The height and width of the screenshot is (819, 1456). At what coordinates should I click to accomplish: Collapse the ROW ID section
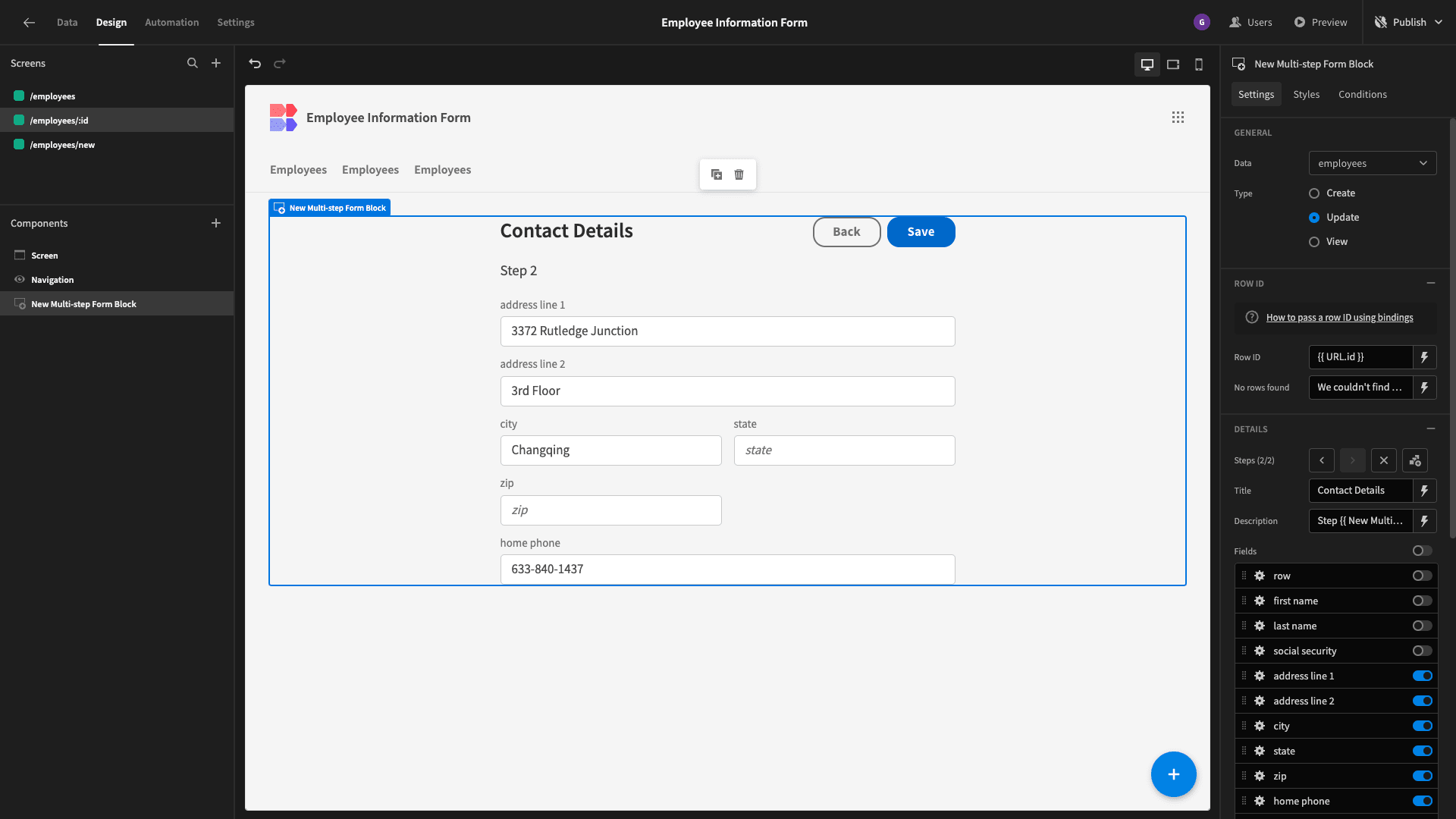click(x=1431, y=283)
